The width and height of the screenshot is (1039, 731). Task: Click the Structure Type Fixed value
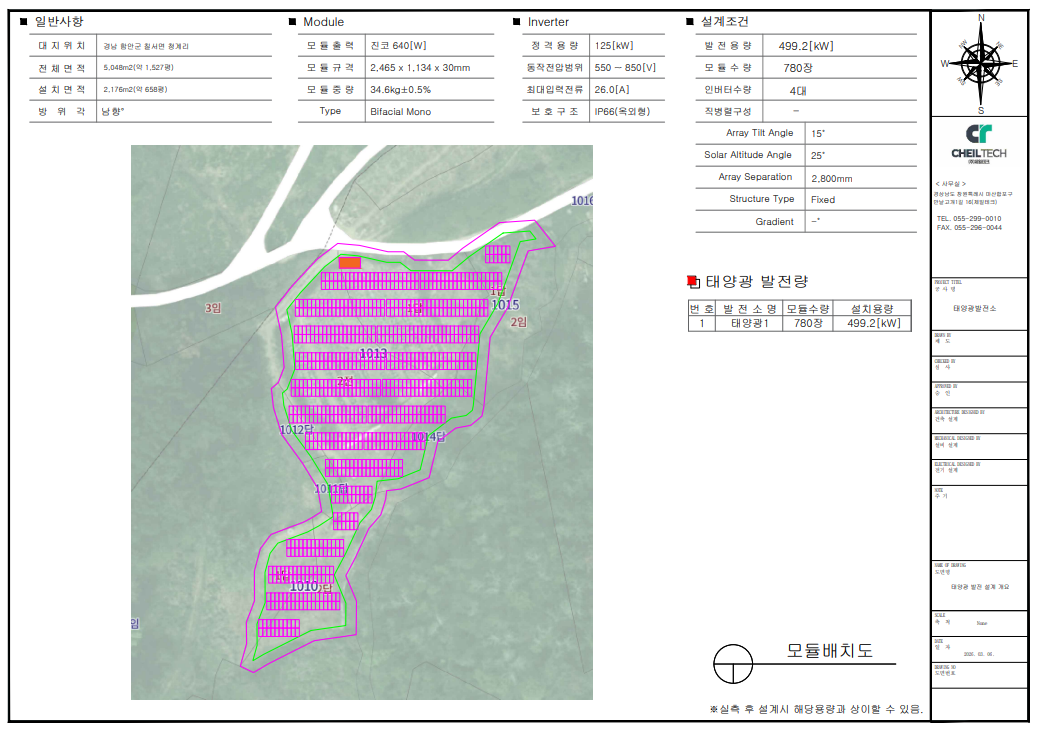[823, 200]
